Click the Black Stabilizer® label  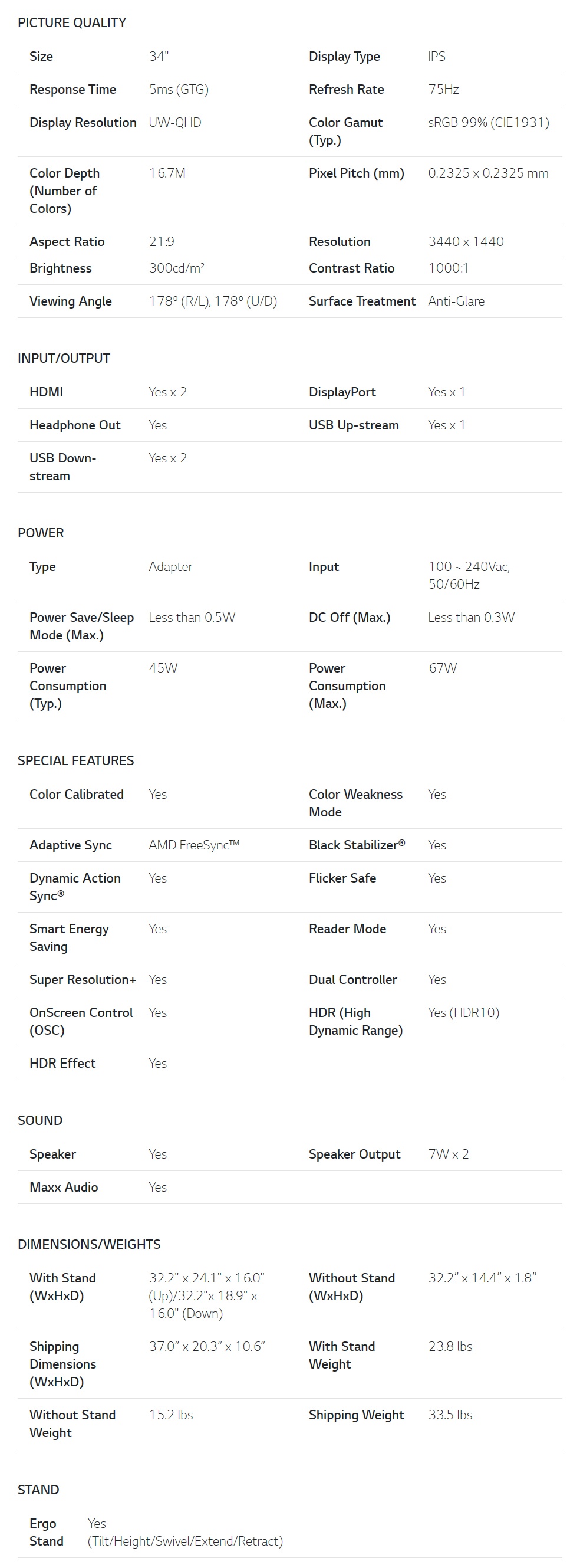(357, 845)
